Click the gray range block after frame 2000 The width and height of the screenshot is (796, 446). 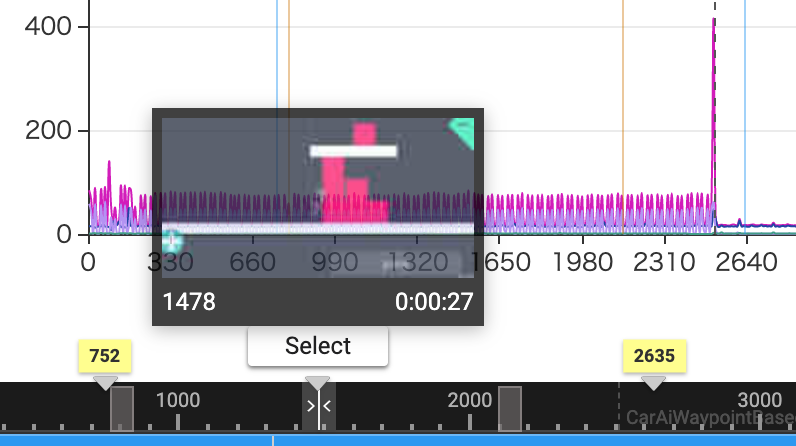tap(510, 409)
